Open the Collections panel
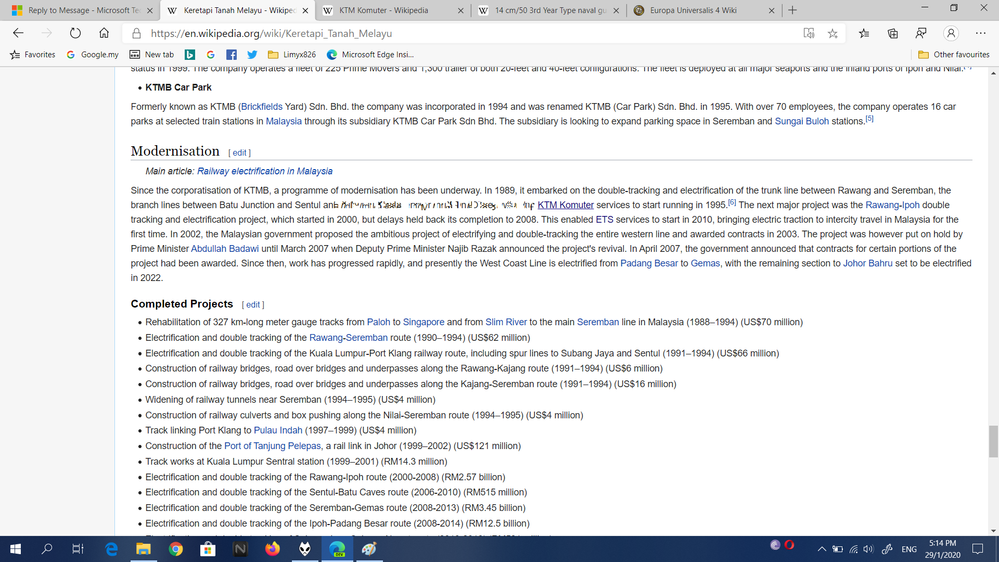999x562 pixels. [893, 33]
